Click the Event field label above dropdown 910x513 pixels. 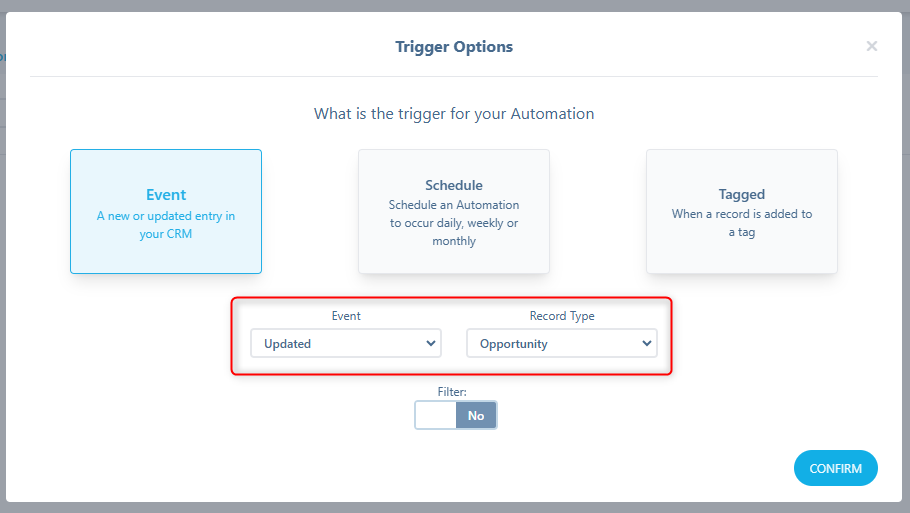click(x=346, y=316)
